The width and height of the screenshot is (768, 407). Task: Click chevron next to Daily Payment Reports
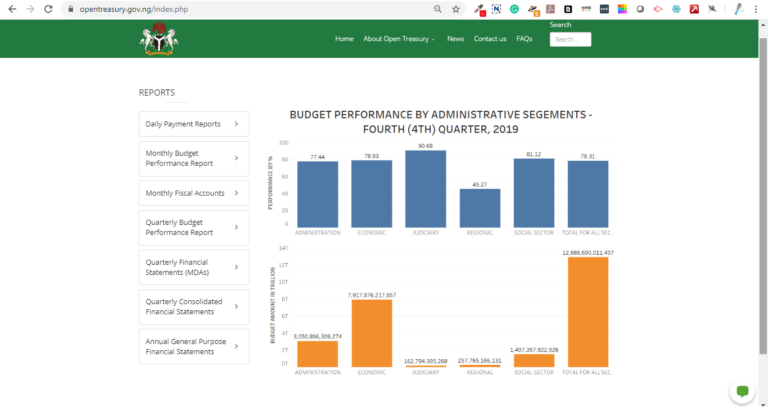(x=236, y=124)
